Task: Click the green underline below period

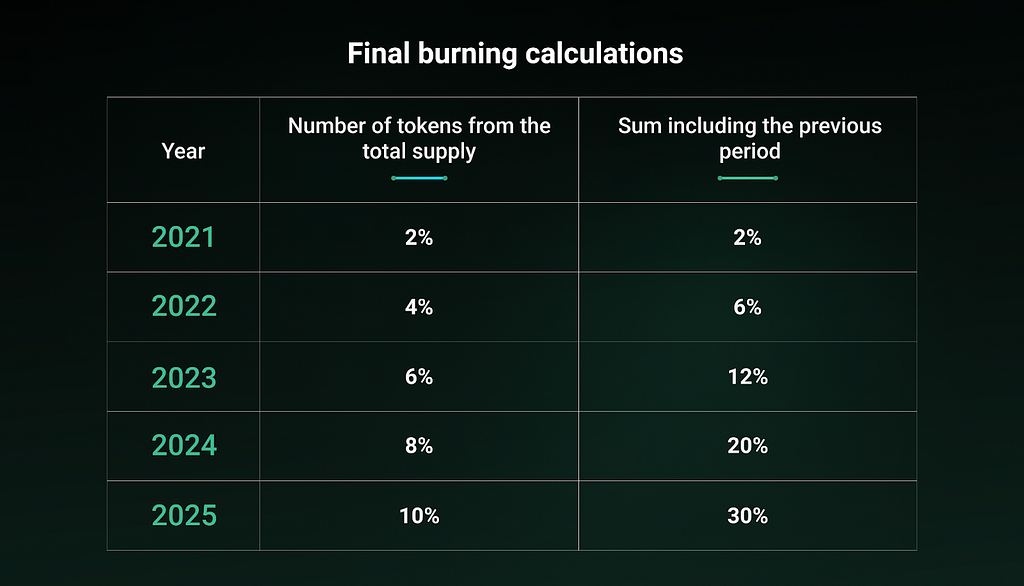Action: [x=748, y=178]
